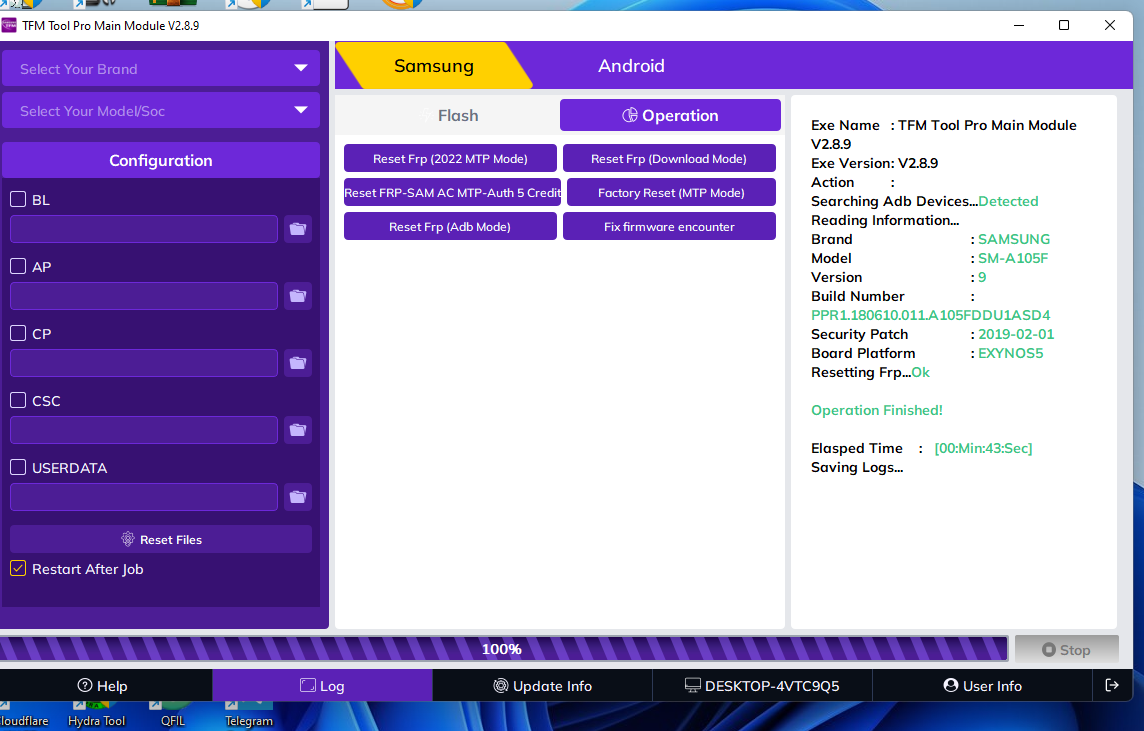
Task: Maximize the TFM Tool window
Action: [x=1064, y=25]
